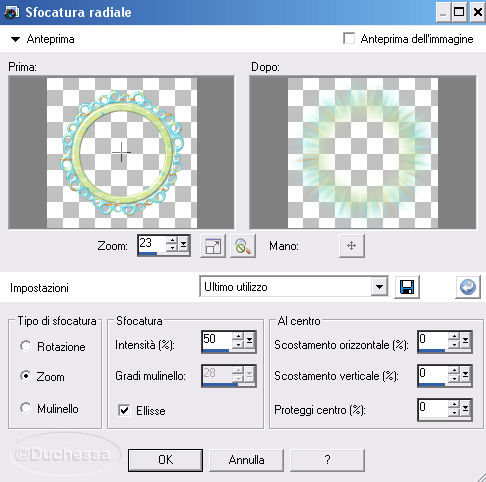Click the Proteggi centro value field

433,408
